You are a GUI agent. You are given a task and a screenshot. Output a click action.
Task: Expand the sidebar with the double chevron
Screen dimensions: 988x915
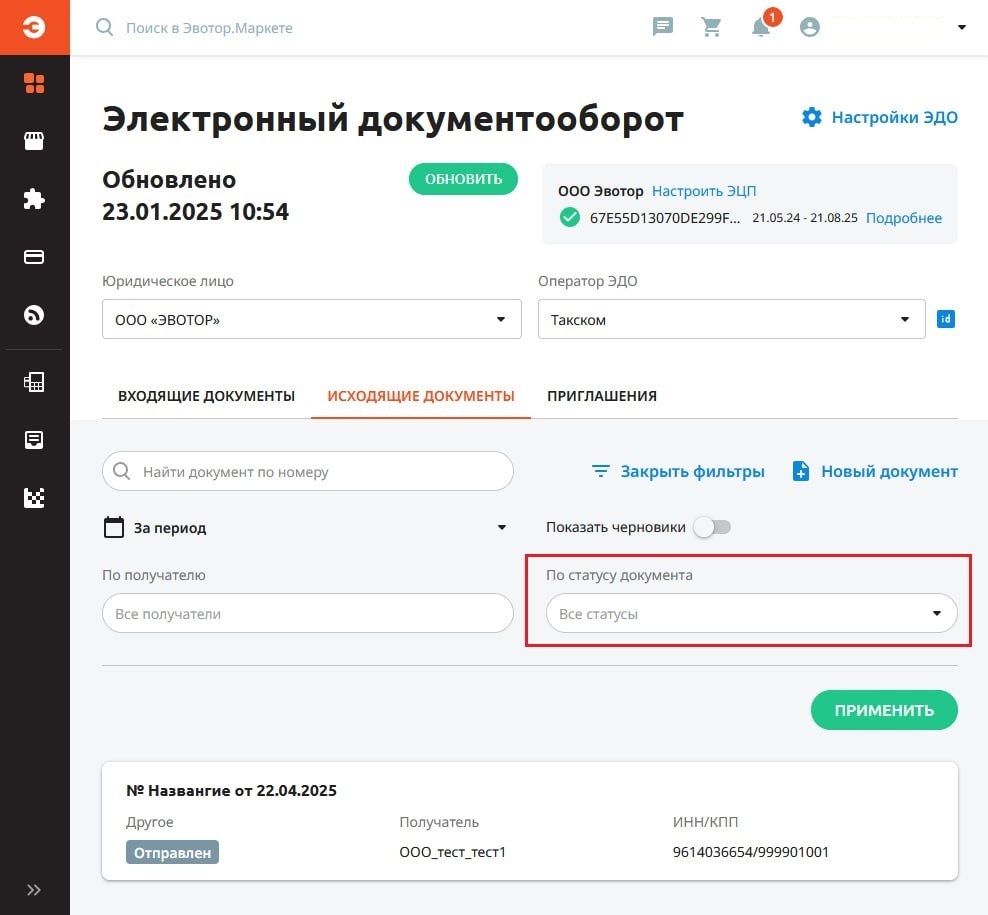pyautogui.click(x=34, y=890)
